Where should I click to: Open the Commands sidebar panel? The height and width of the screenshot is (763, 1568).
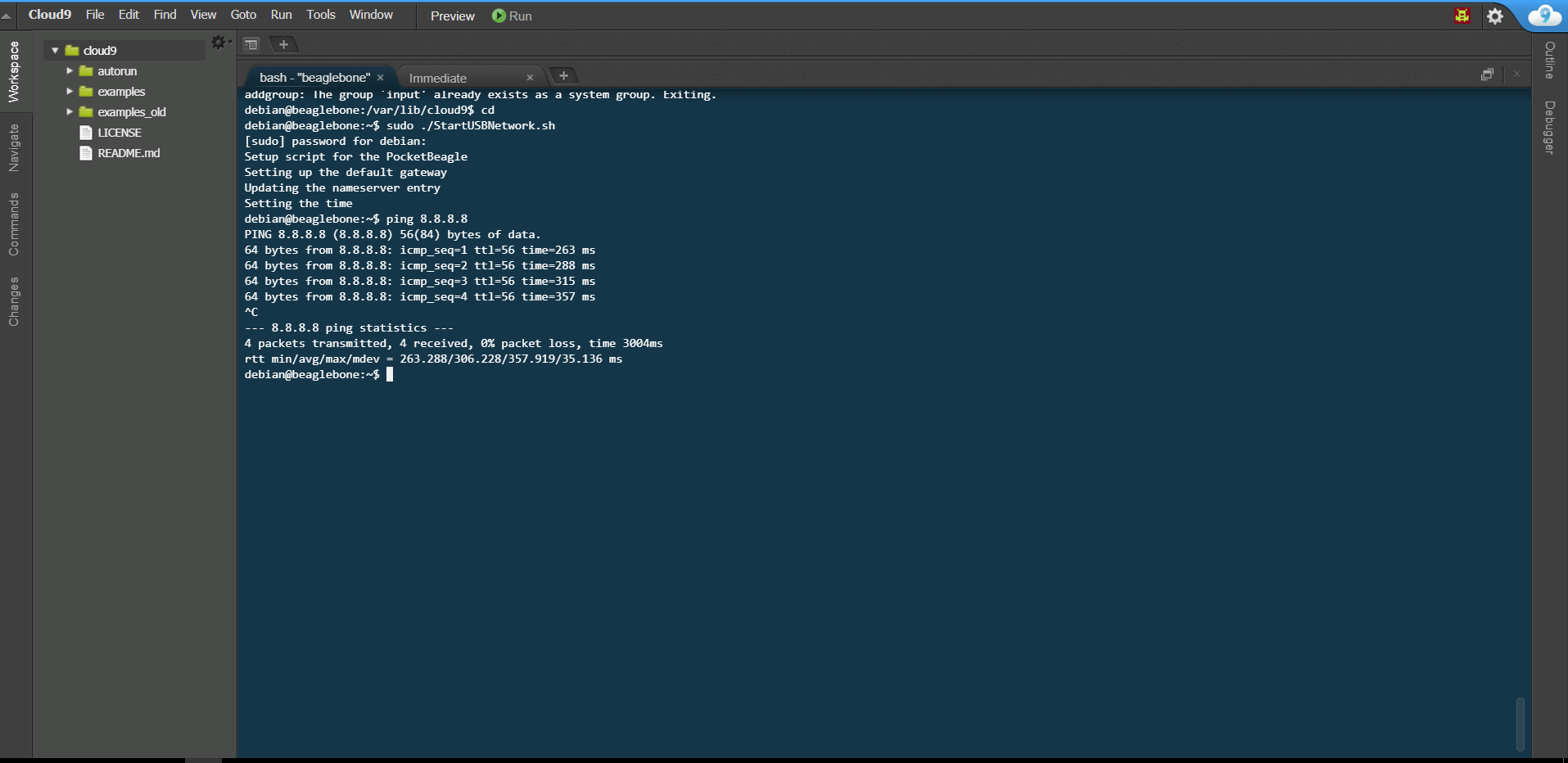point(12,222)
